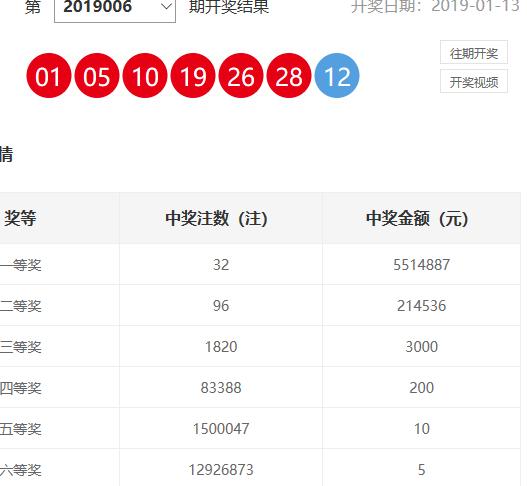
Task: Click the 期开奖结果 label
Action: [229, 7]
